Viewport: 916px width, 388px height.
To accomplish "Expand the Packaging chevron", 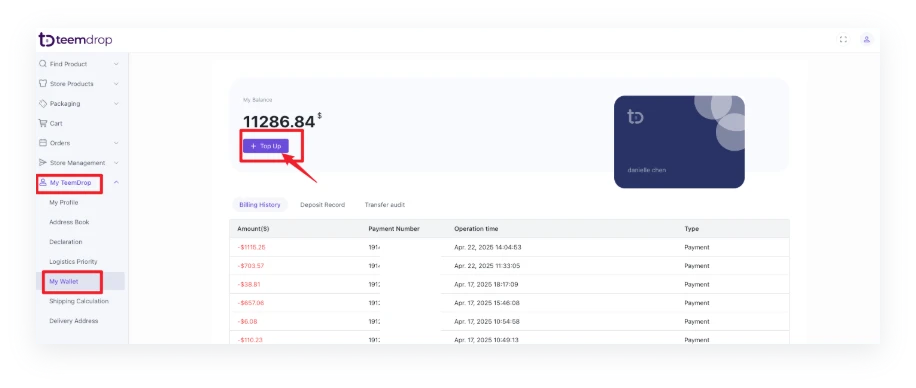I will 116,103.
